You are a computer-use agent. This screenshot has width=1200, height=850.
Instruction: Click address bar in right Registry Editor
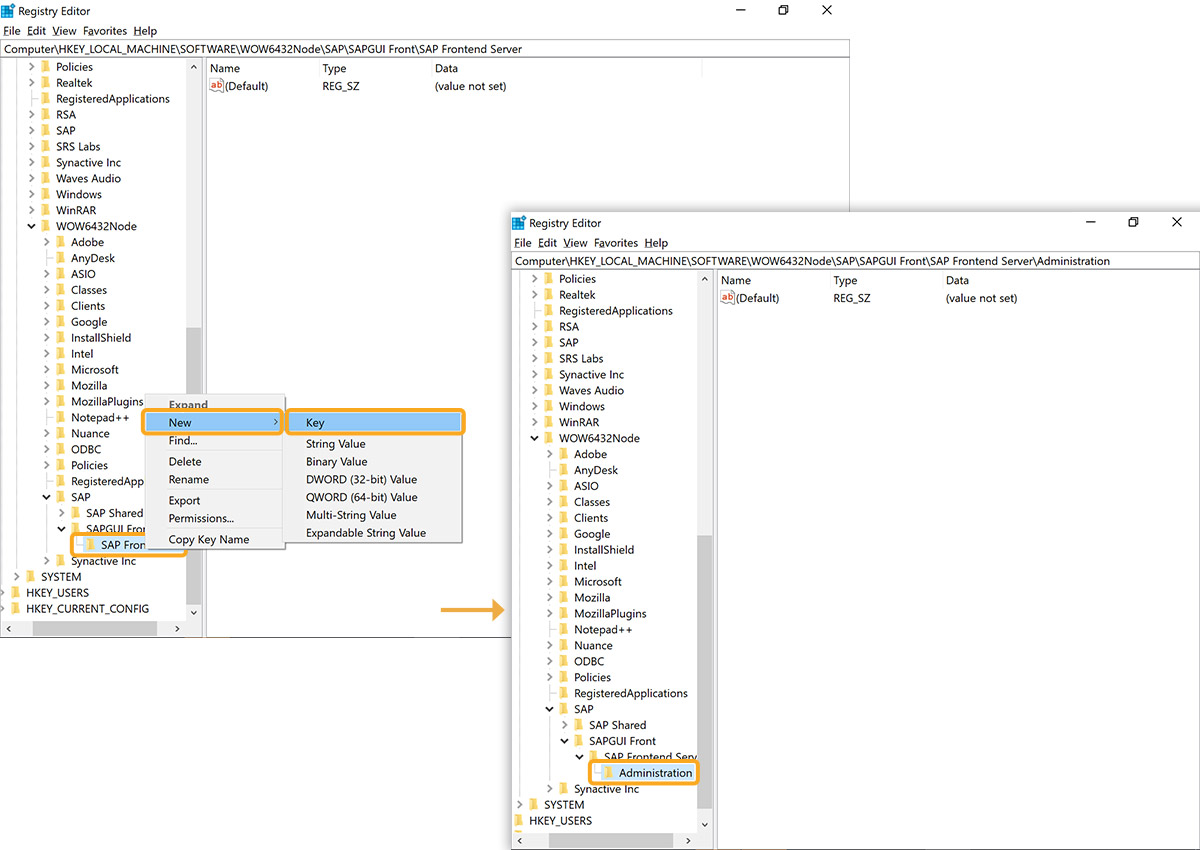[x=855, y=261]
